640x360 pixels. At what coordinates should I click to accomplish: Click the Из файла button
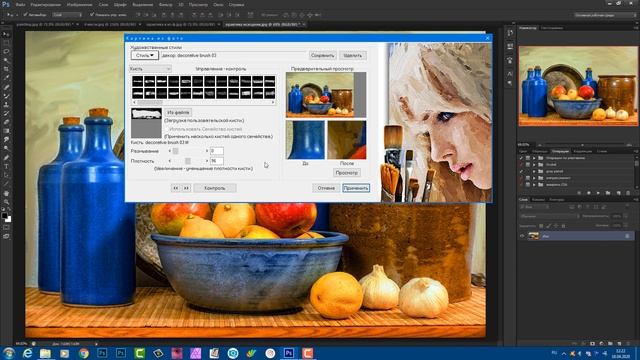[x=178, y=112]
